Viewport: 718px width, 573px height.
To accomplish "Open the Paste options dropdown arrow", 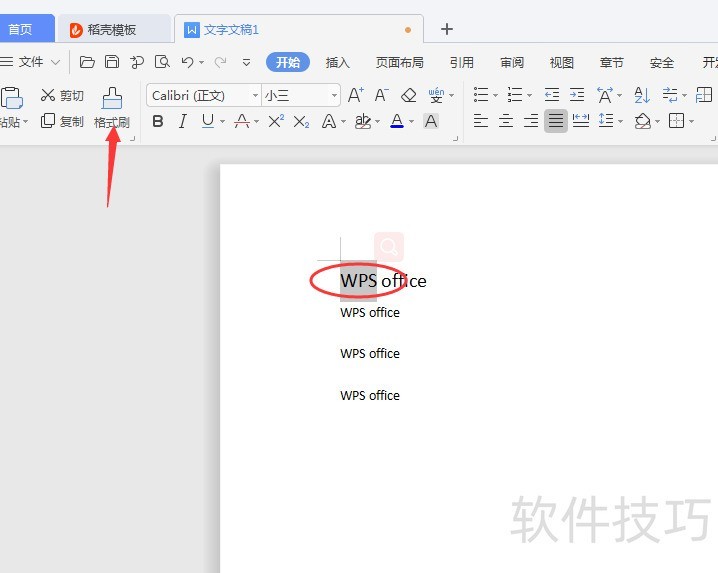I will click(26, 122).
